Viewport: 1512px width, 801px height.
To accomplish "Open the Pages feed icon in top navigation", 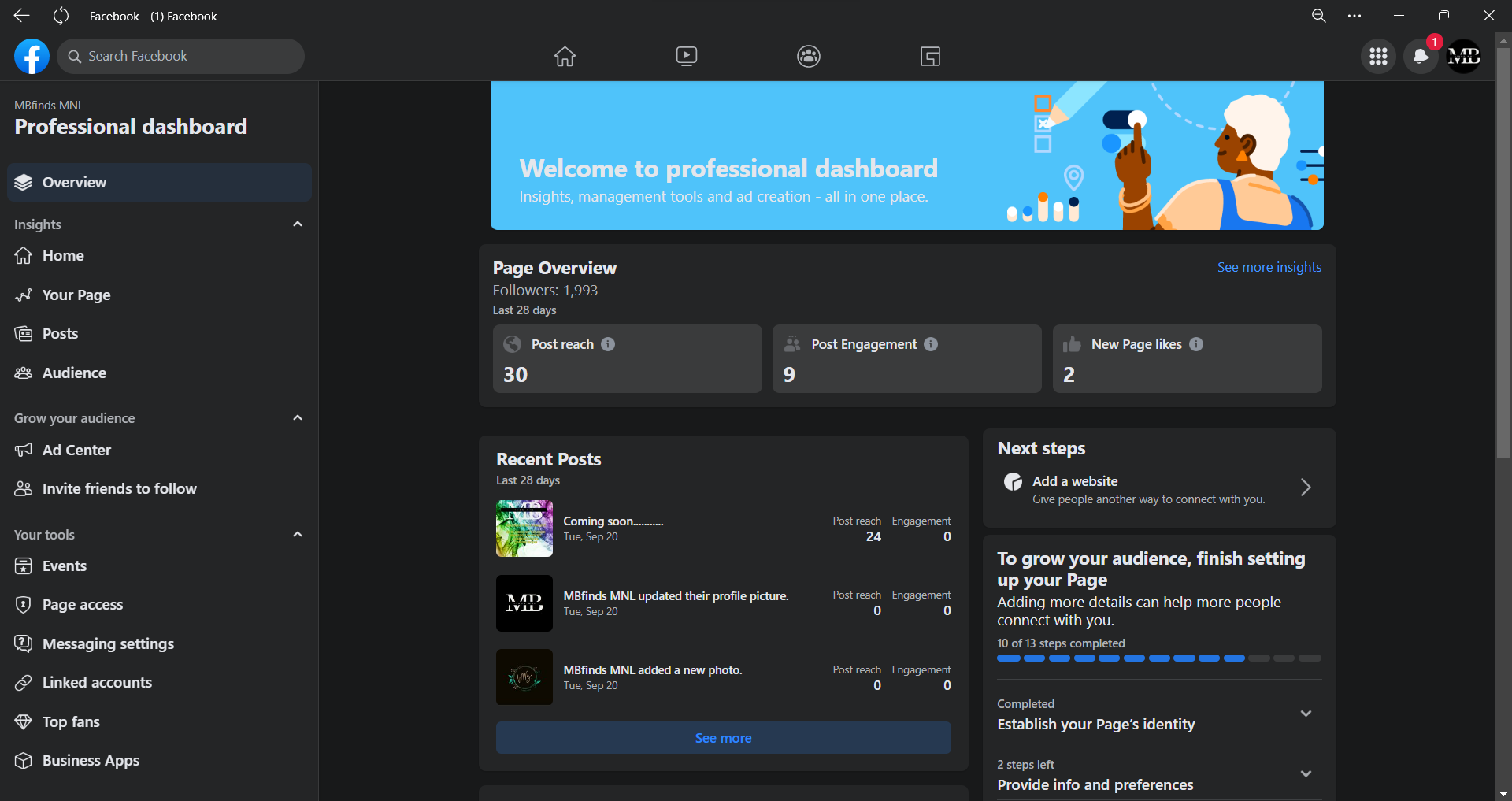I will click(x=931, y=57).
